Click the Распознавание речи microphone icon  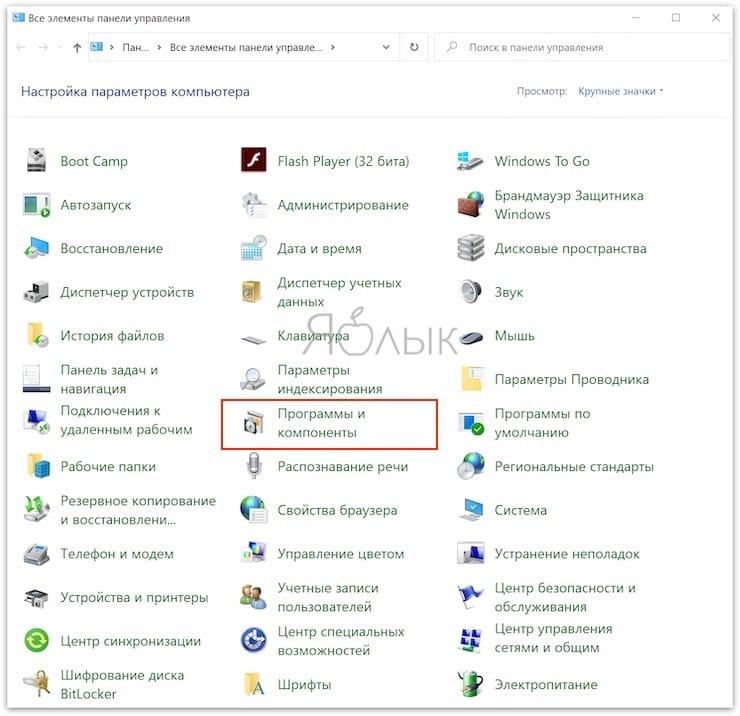[254, 466]
